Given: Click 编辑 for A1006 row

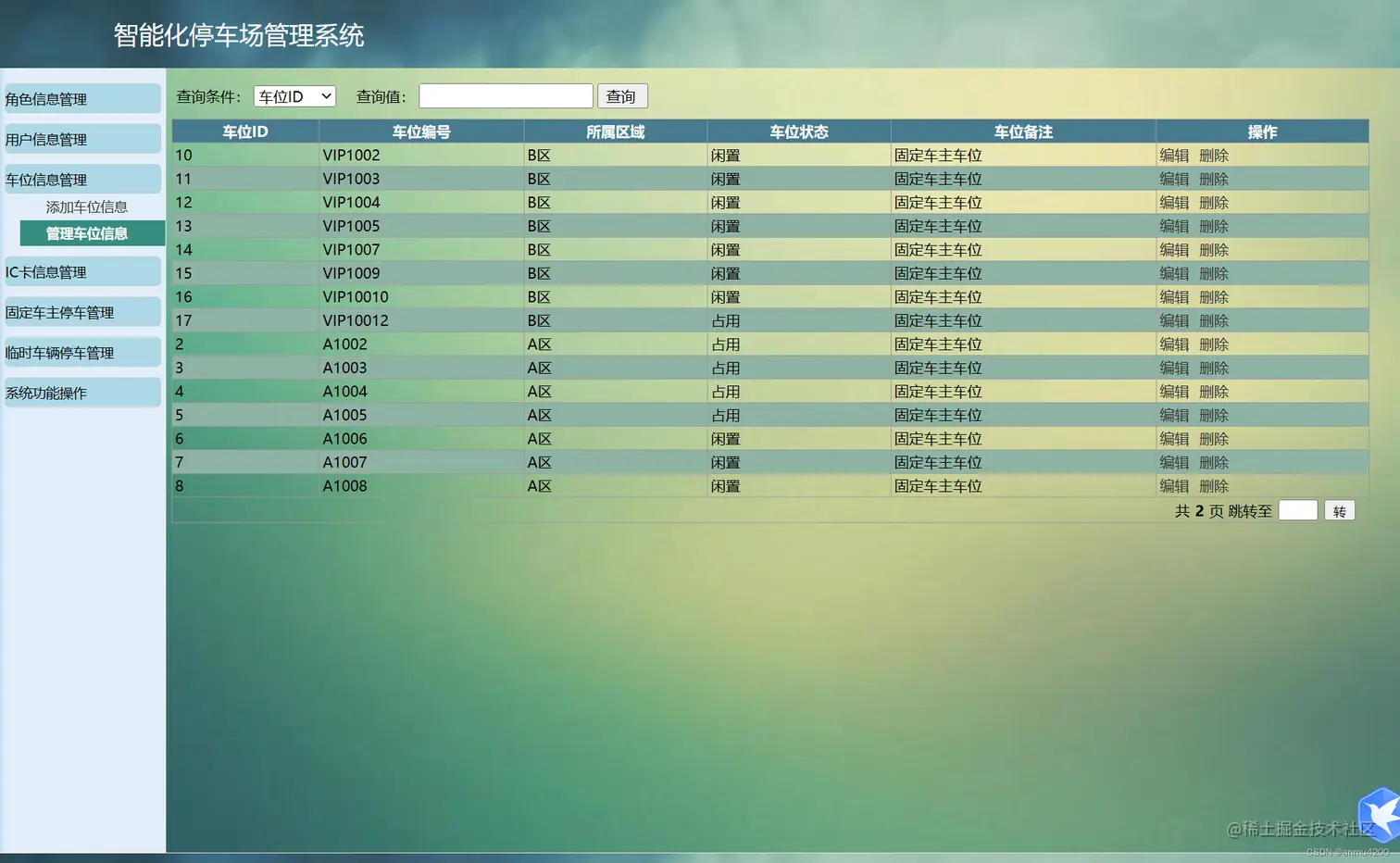Looking at the screenshot, I should point(1174,439).
